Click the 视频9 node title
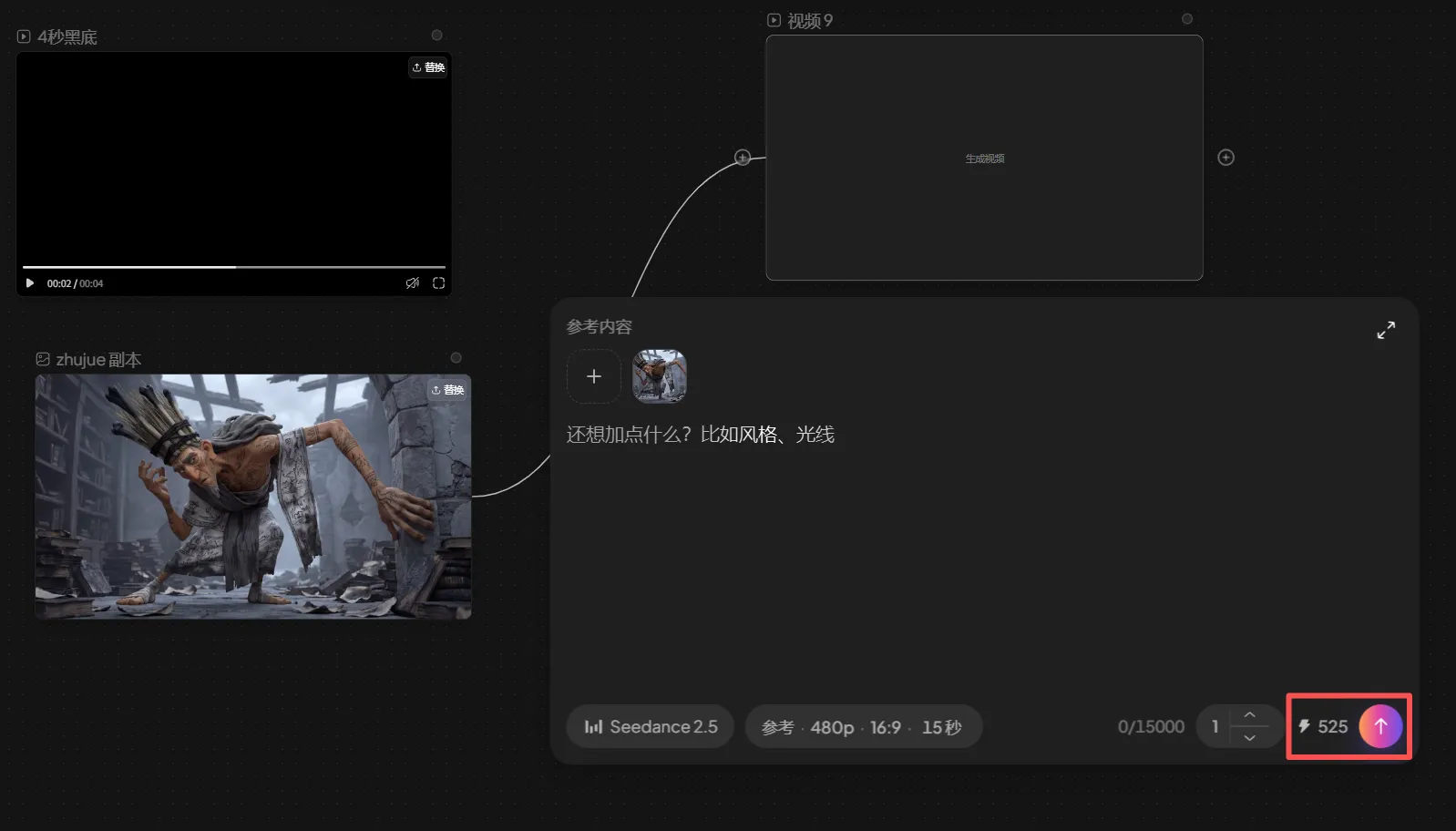The width and height of the screenshot is (1456, 831). (x=810, y=20)
